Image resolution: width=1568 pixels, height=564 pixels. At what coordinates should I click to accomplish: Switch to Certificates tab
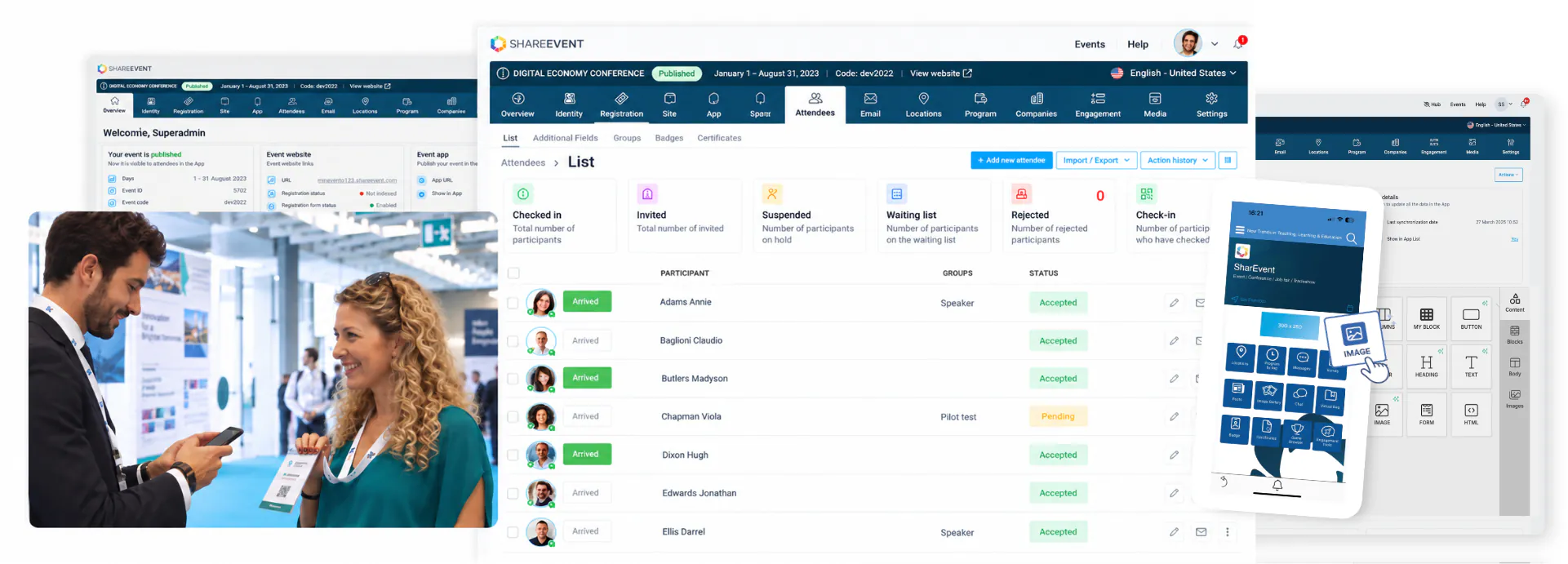click(719, 138)
